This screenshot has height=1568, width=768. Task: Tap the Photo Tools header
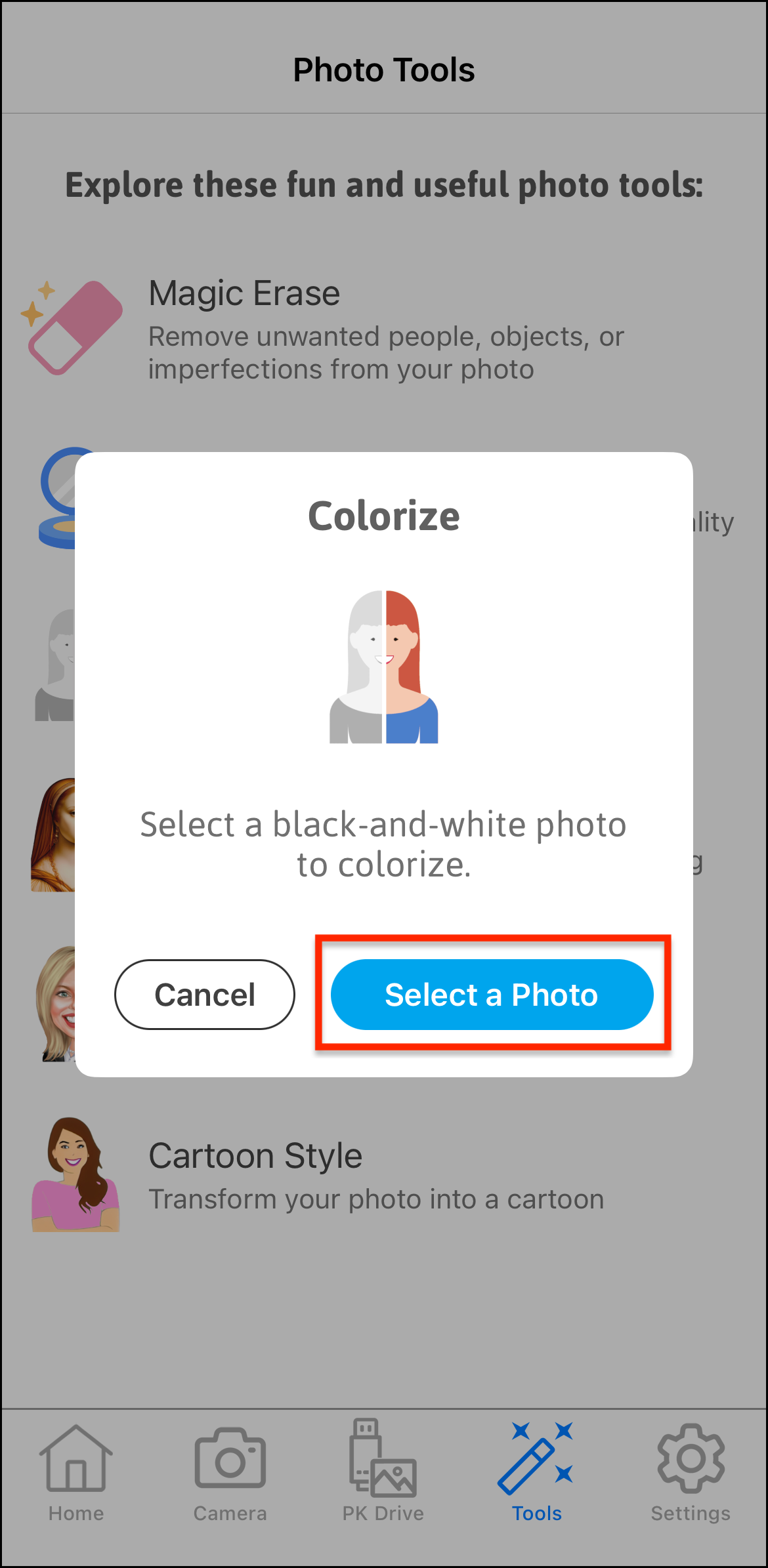click(383, 69)
